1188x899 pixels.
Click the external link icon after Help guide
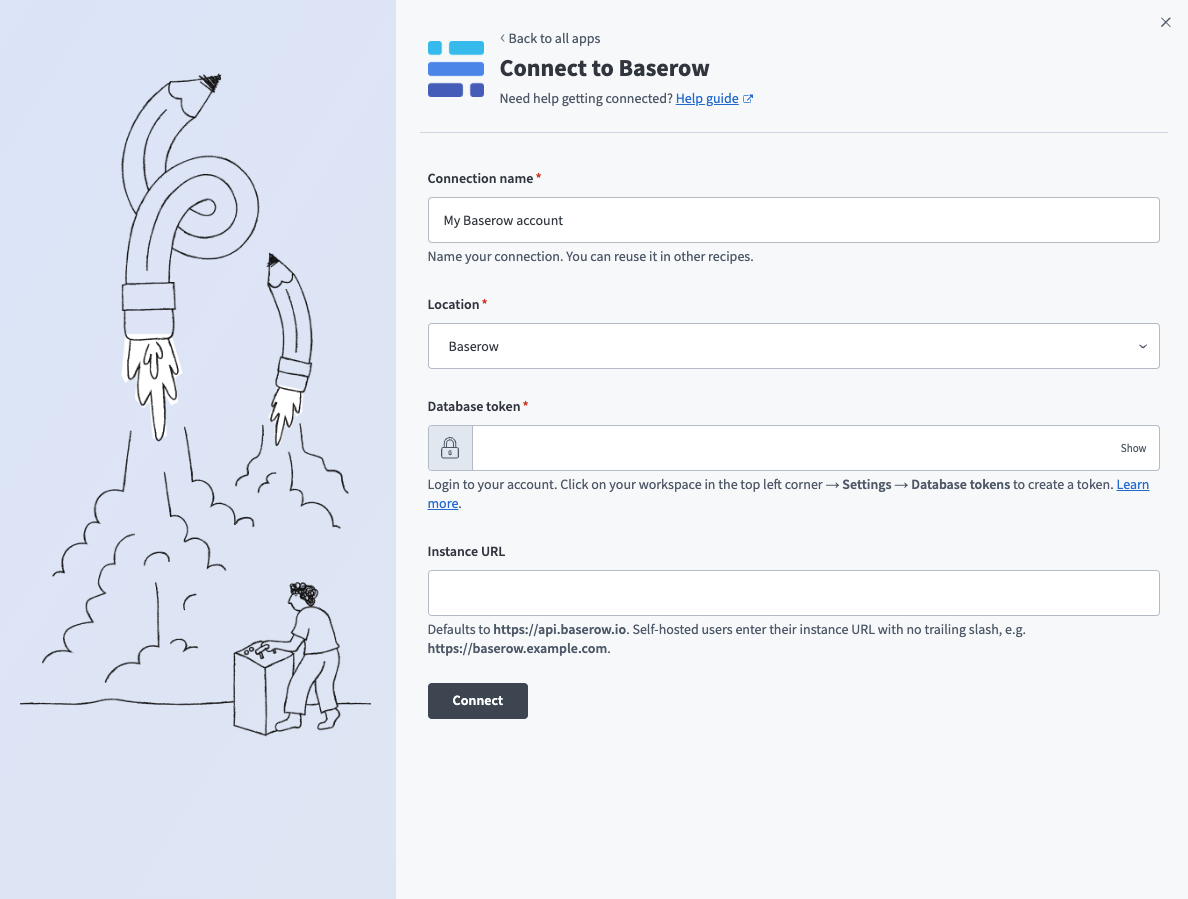click(748, 98)
